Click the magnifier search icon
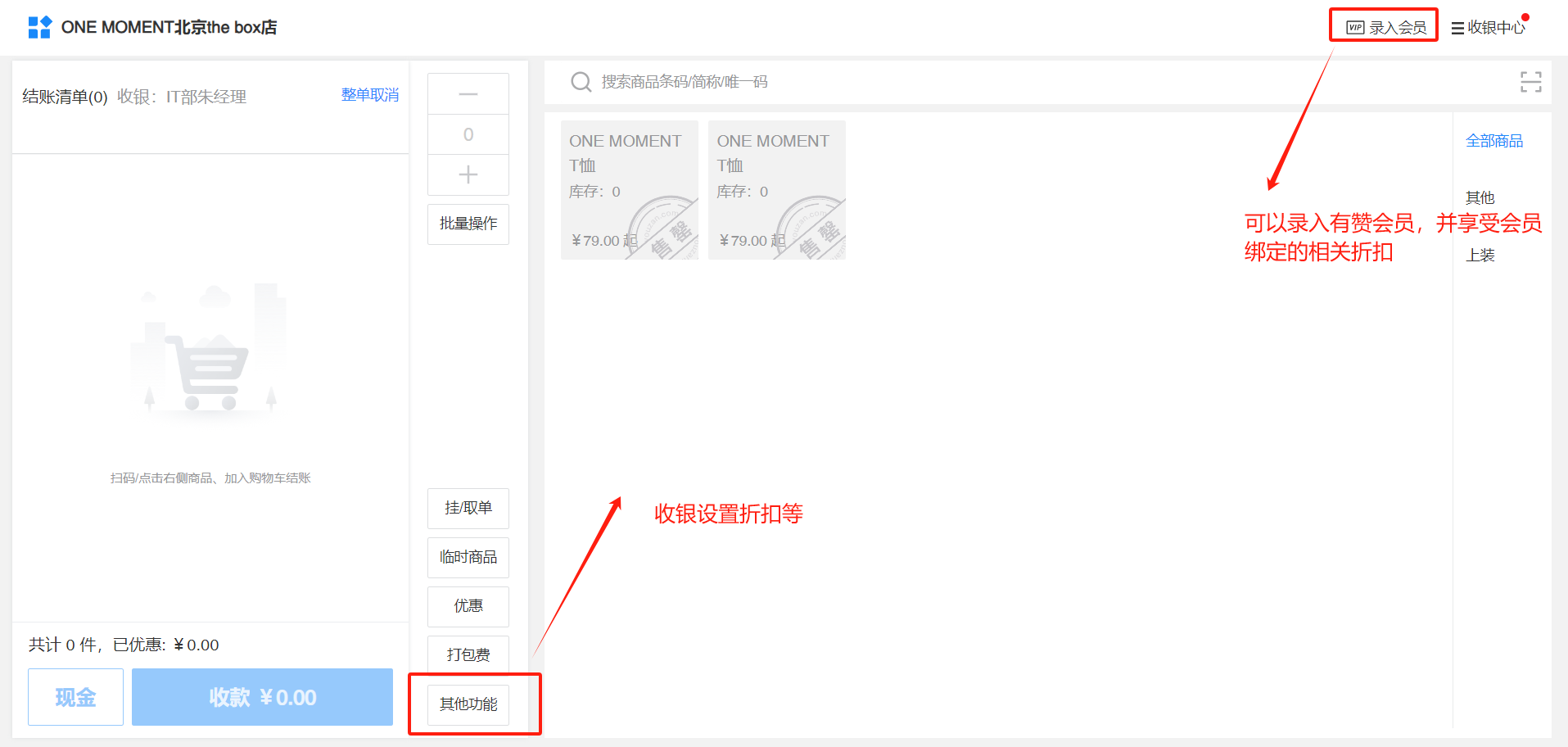The height and width of the screenshot is (747, 1568). [x=581, y=82]
